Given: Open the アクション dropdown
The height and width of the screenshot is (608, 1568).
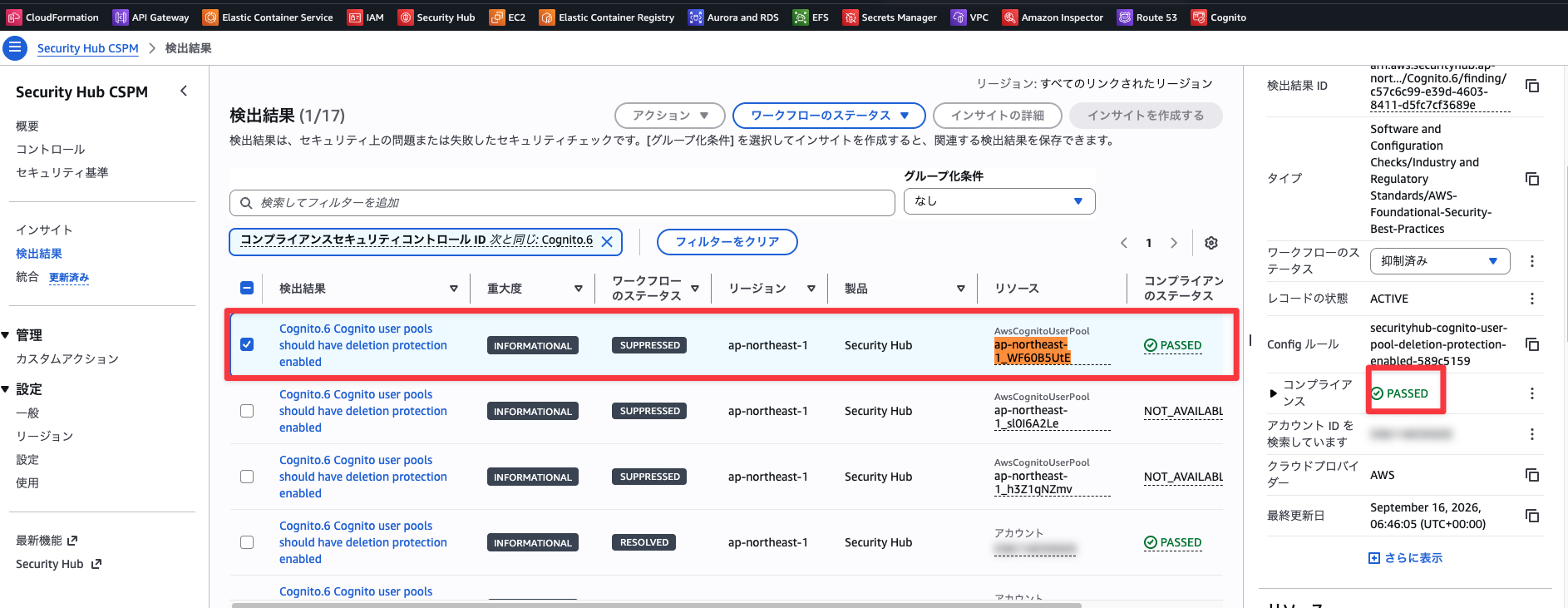Looking at the screenshot, I should pos(670,116).
